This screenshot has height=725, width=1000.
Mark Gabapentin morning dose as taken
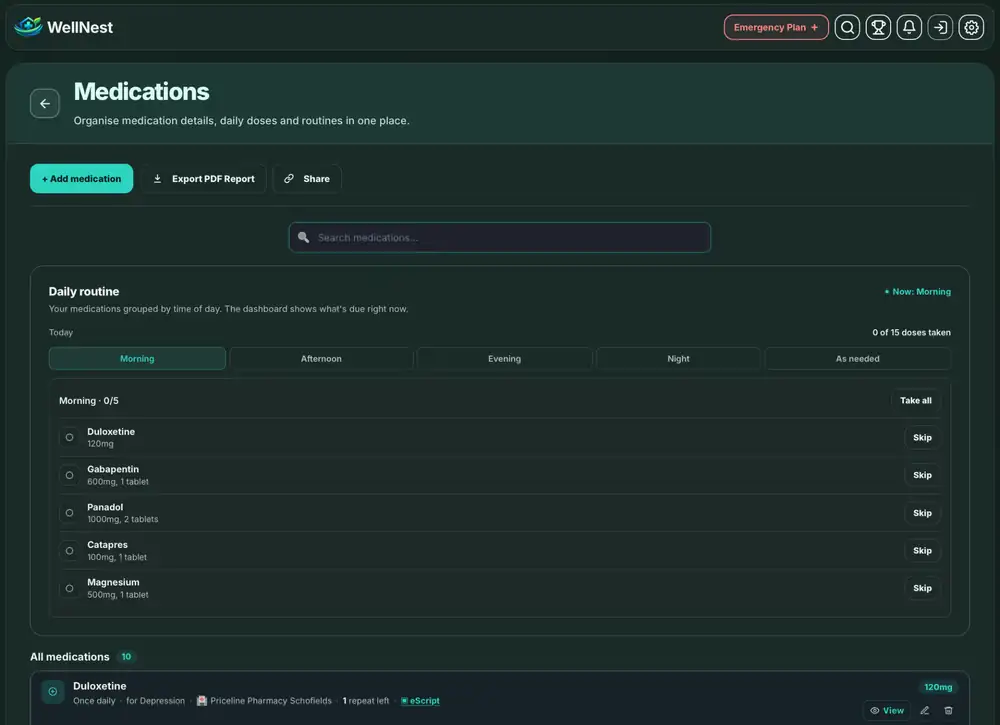[x=70, y=475]
